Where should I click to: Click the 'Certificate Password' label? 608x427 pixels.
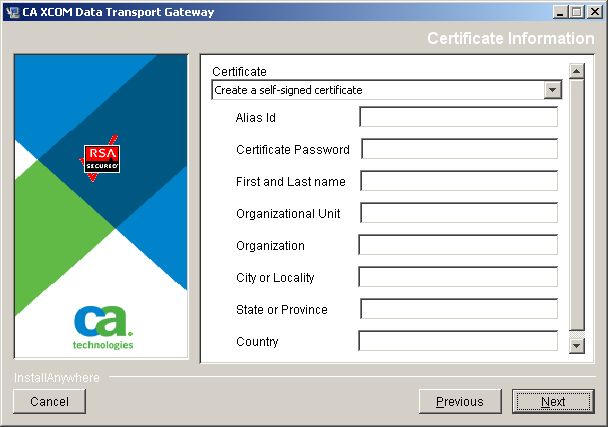(293, 149)
